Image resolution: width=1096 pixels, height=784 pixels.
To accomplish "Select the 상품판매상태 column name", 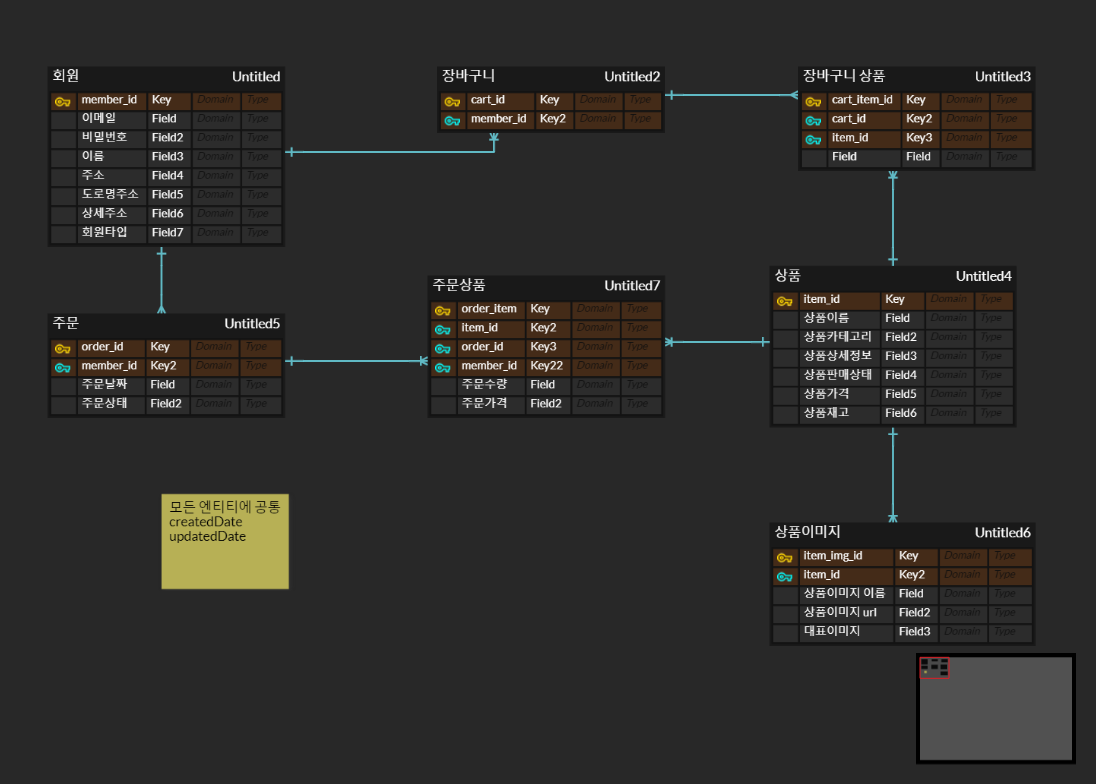I will (837, 374).
